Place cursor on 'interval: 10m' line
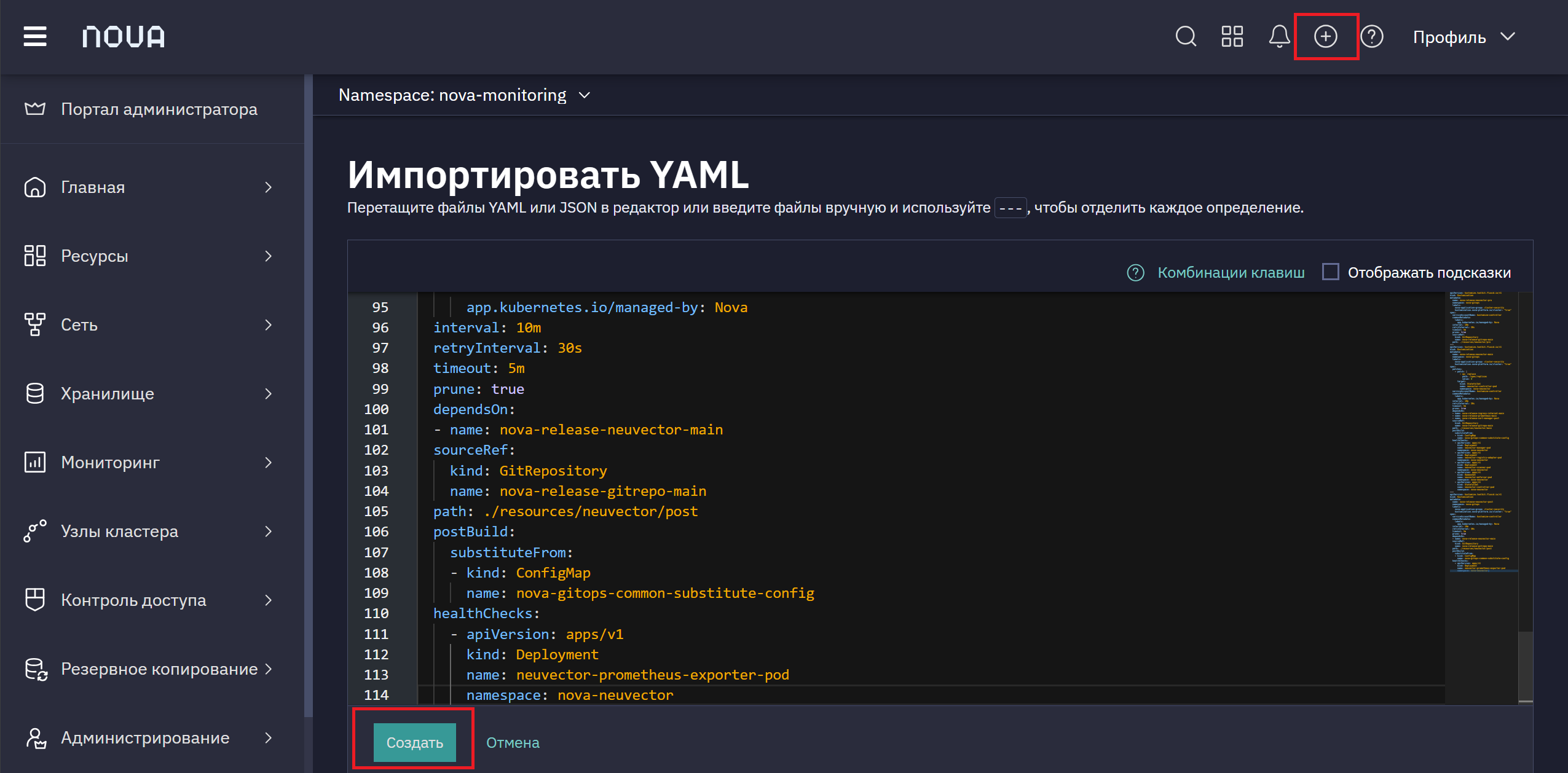This screenshot has height=773, width=1568. 487,328
